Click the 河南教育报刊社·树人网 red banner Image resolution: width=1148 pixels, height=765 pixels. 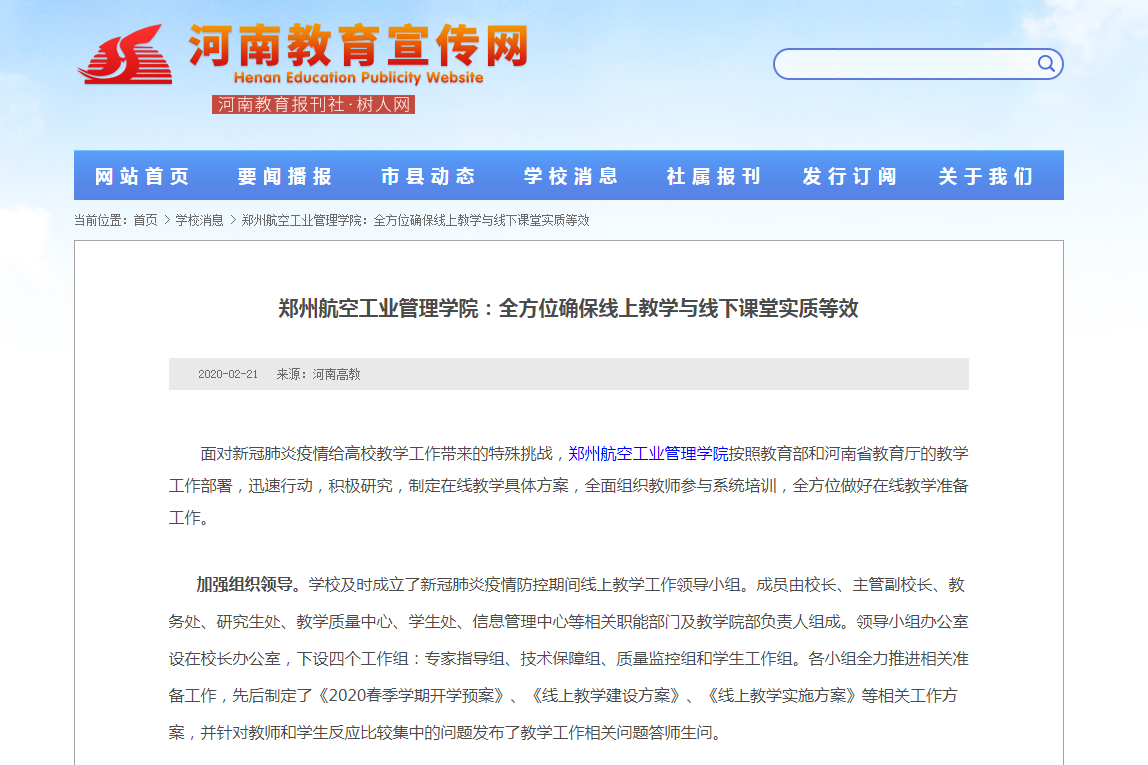click(x=313, y=105)
